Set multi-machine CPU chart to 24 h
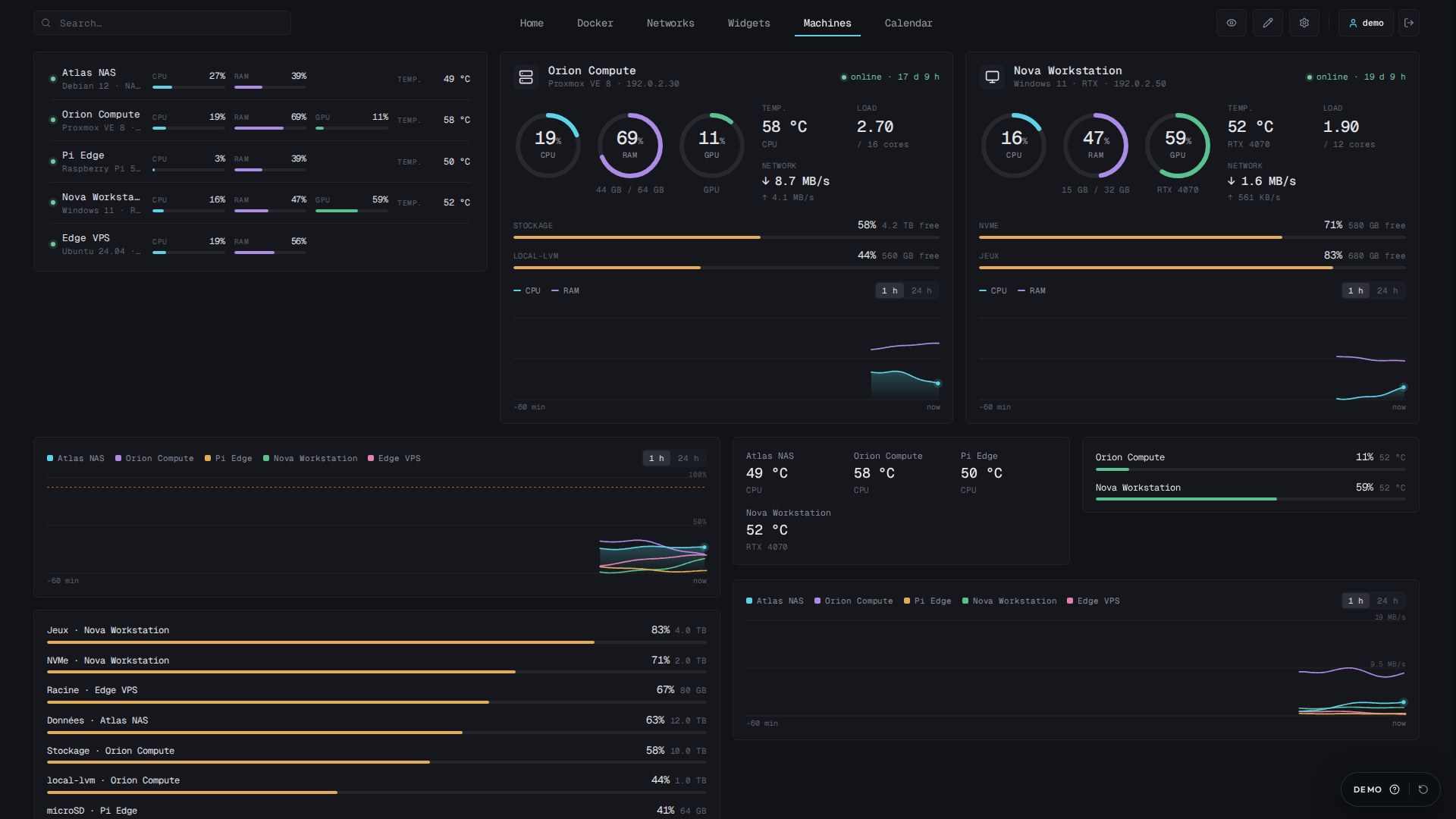The image size is (1456, 819). [x=689, y=458]
